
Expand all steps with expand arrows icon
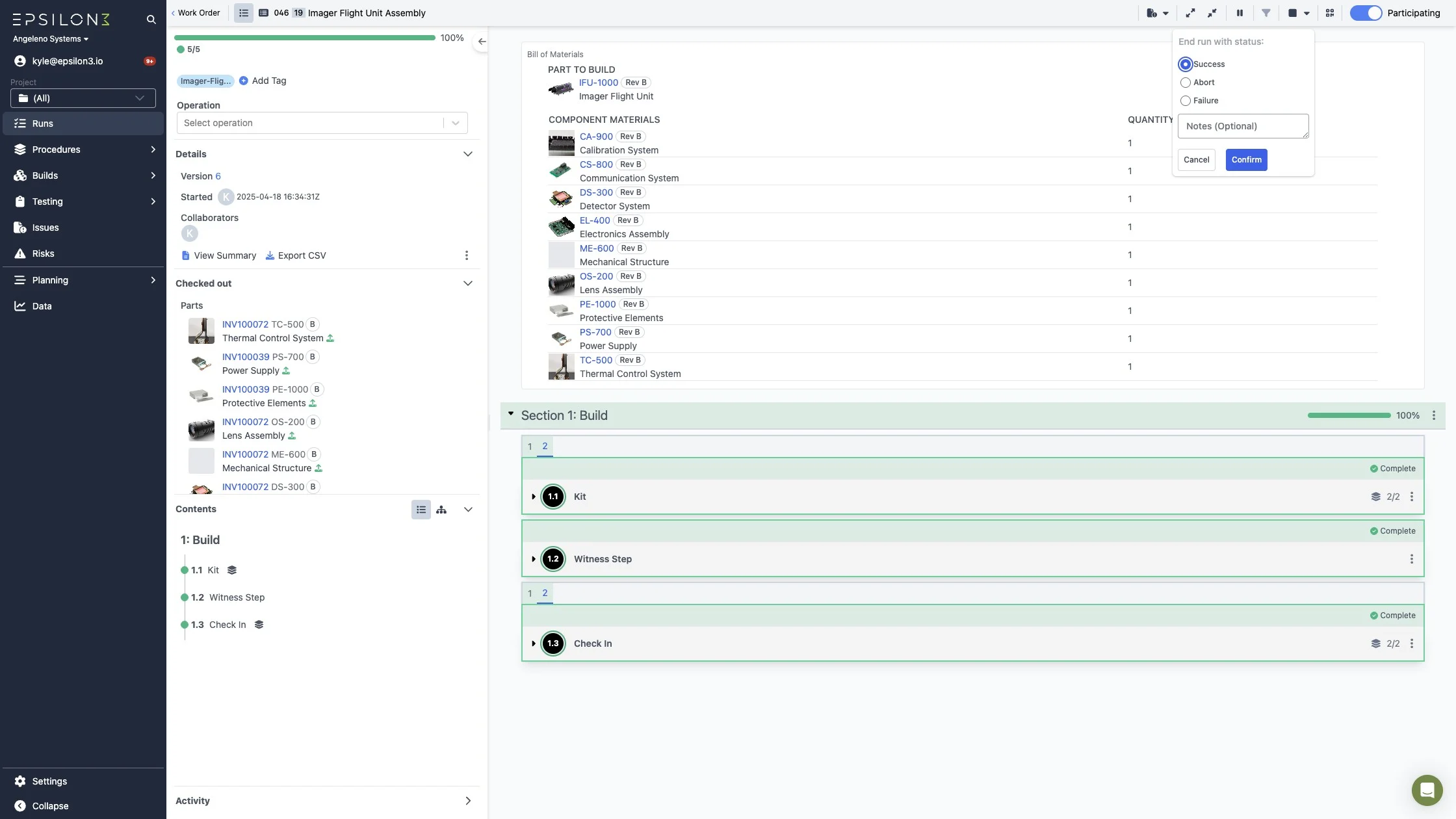(1190, 13)
